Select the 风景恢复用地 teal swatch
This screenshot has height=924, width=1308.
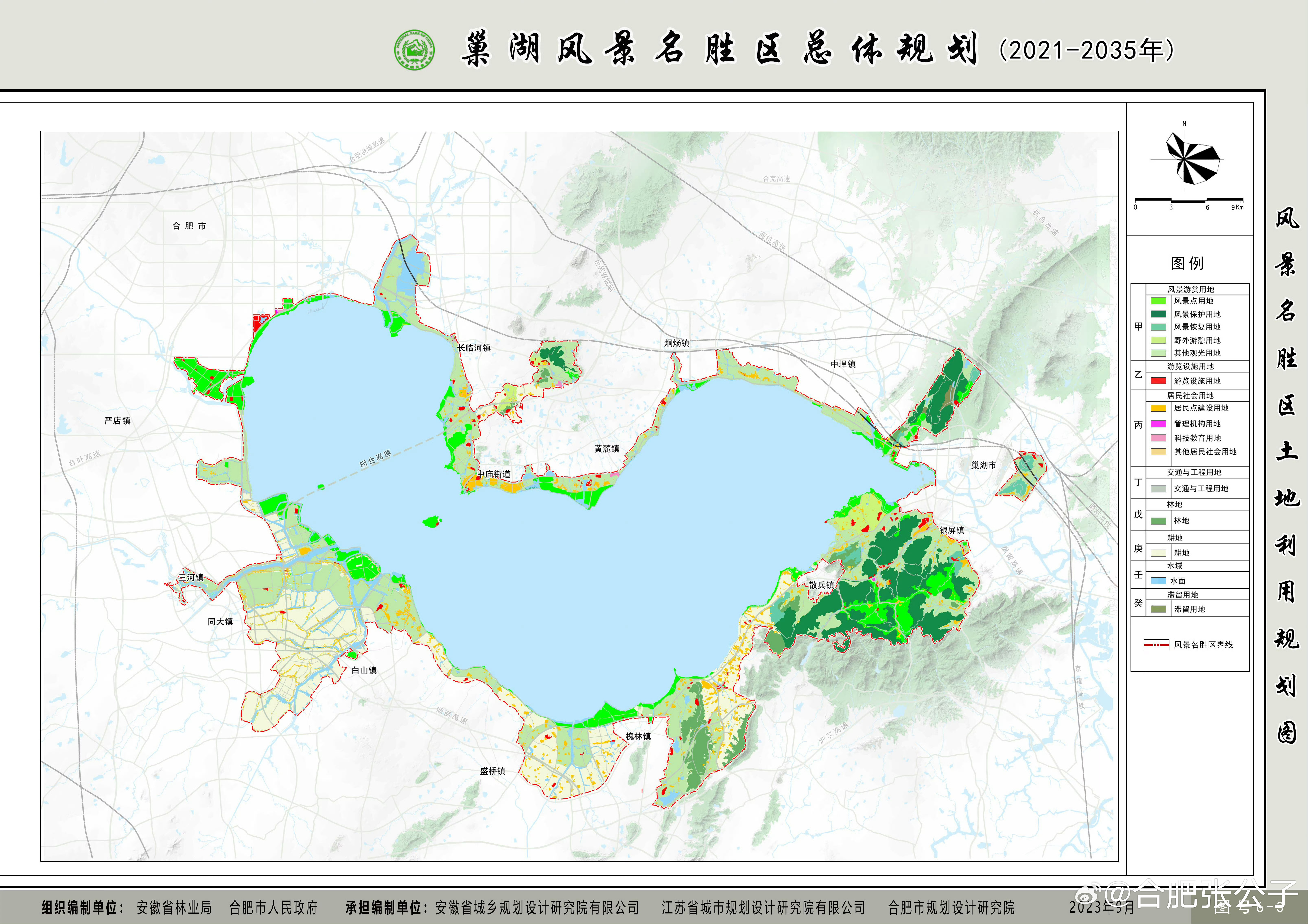[1158, 327]
